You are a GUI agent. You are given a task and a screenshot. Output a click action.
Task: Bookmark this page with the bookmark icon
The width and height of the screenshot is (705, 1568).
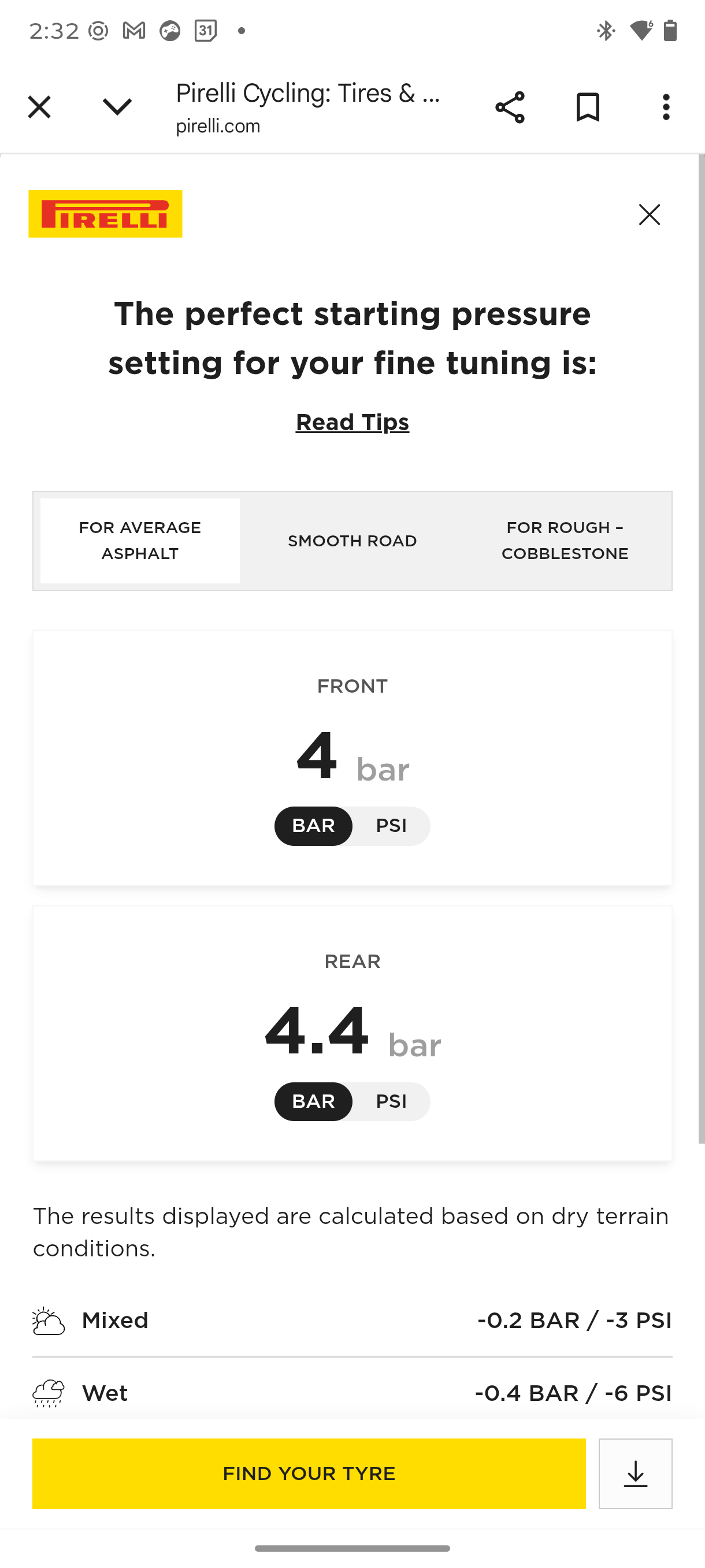click(x=588, y=108)
